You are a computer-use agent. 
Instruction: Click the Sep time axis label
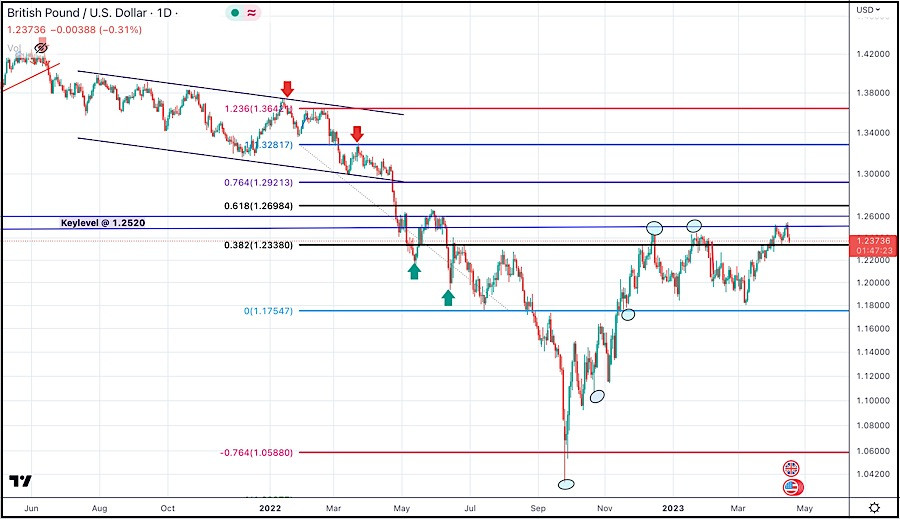tap(538, 508)
